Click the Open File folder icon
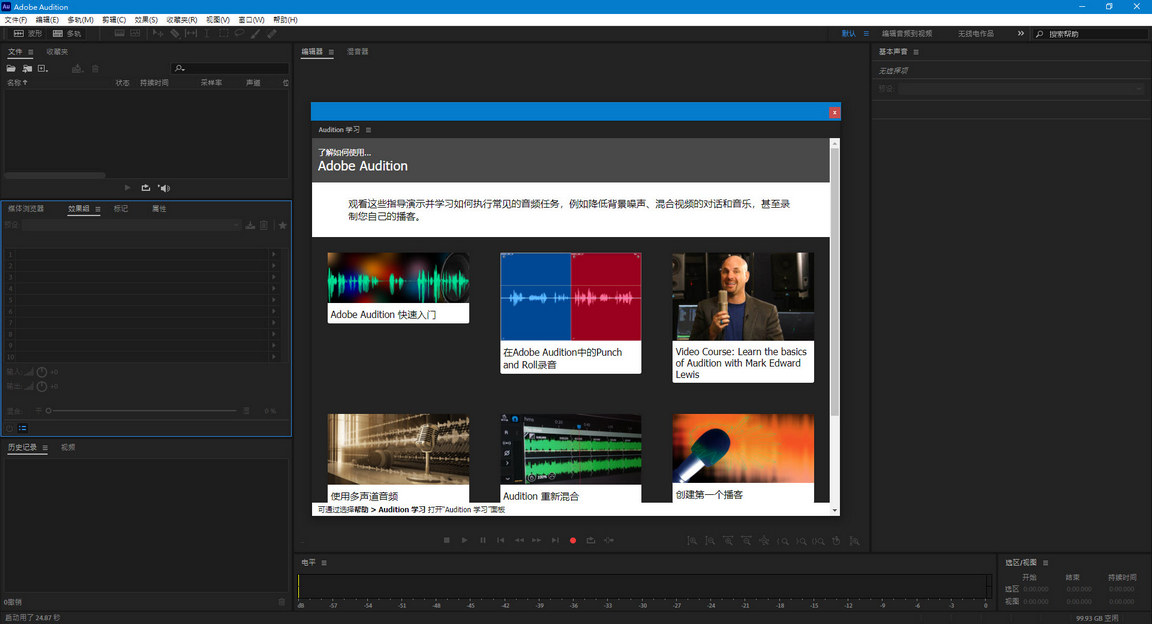This screenshot has height=624, width=1152. 12,68
